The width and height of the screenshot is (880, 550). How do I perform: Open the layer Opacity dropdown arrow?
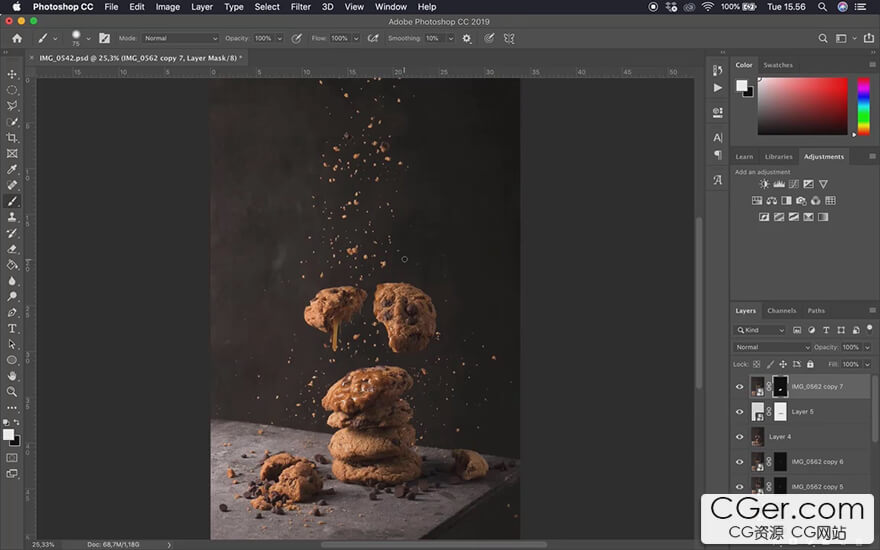point(867,347)
